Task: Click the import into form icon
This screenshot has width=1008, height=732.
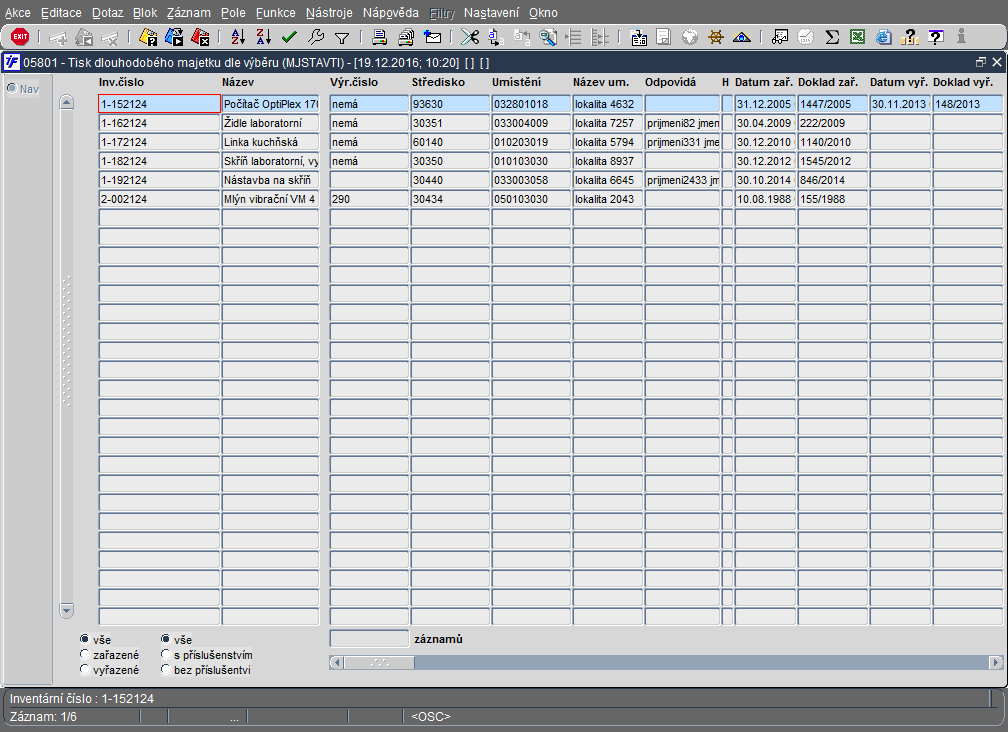Action: [638, 37]
